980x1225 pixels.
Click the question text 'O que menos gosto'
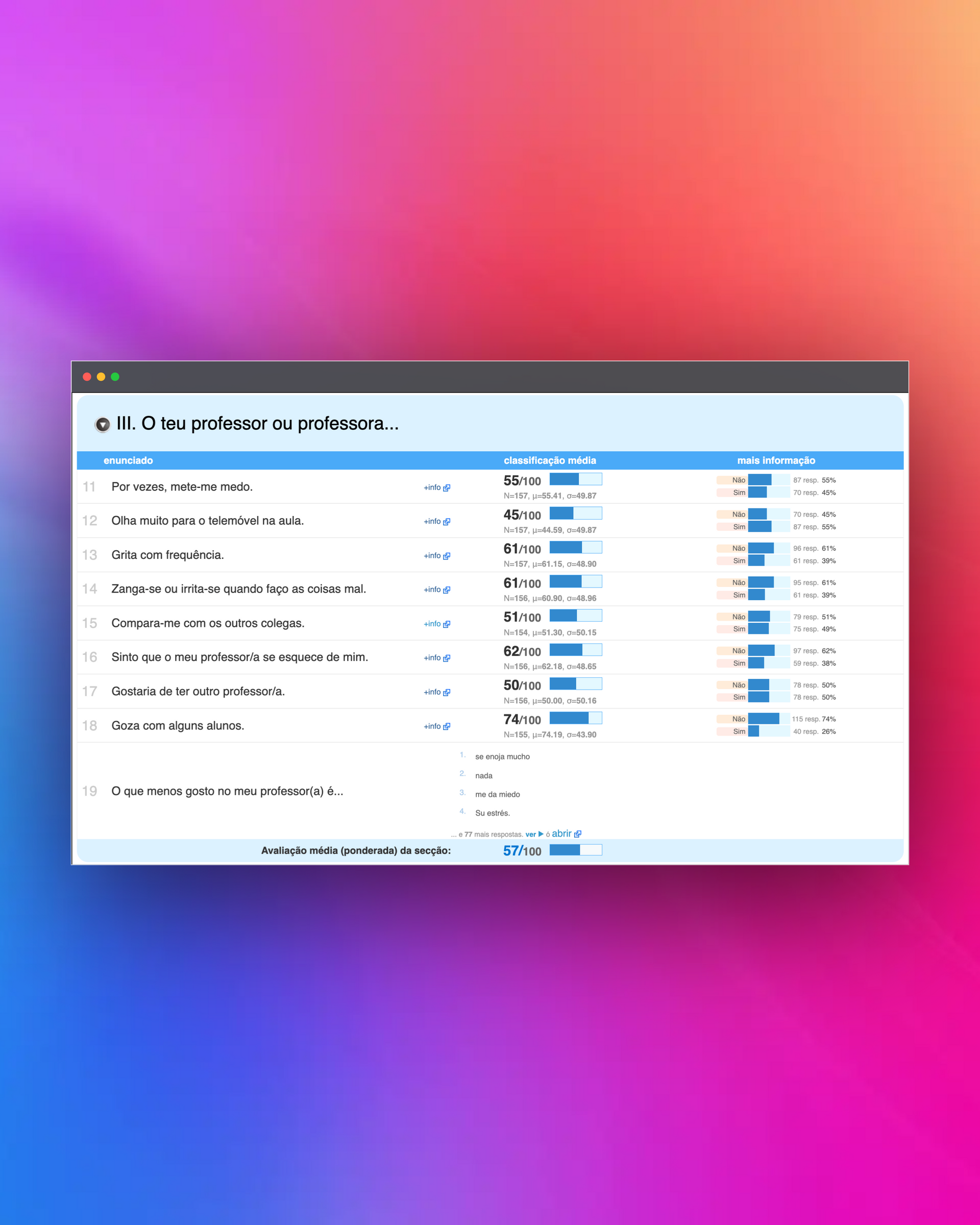pos(227,791)
